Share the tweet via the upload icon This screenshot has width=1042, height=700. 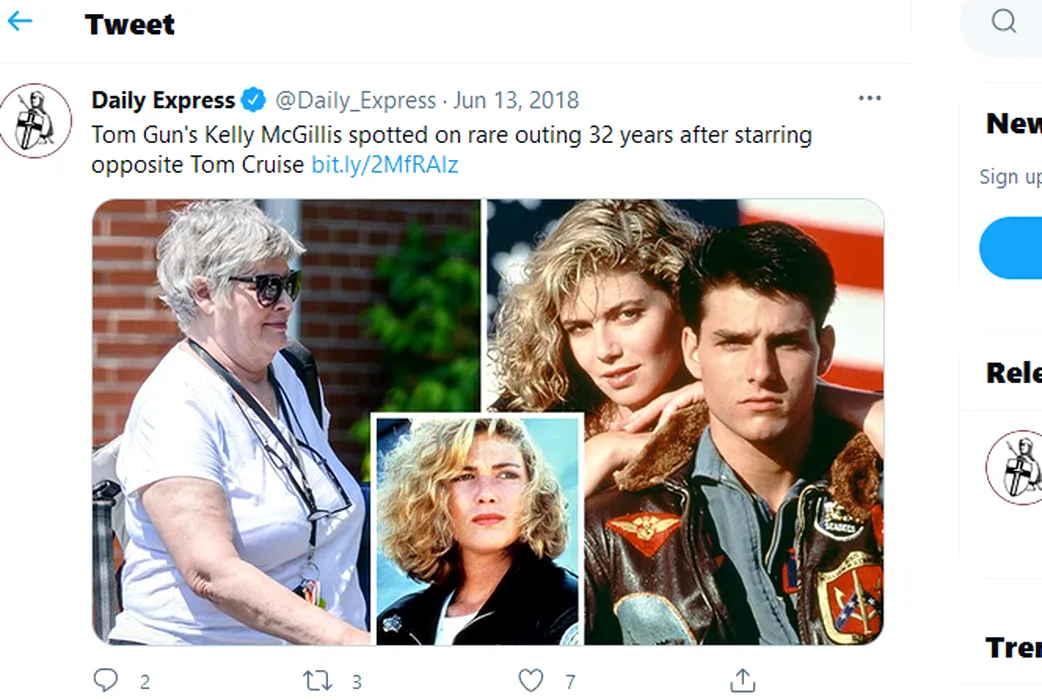point(742,681)
